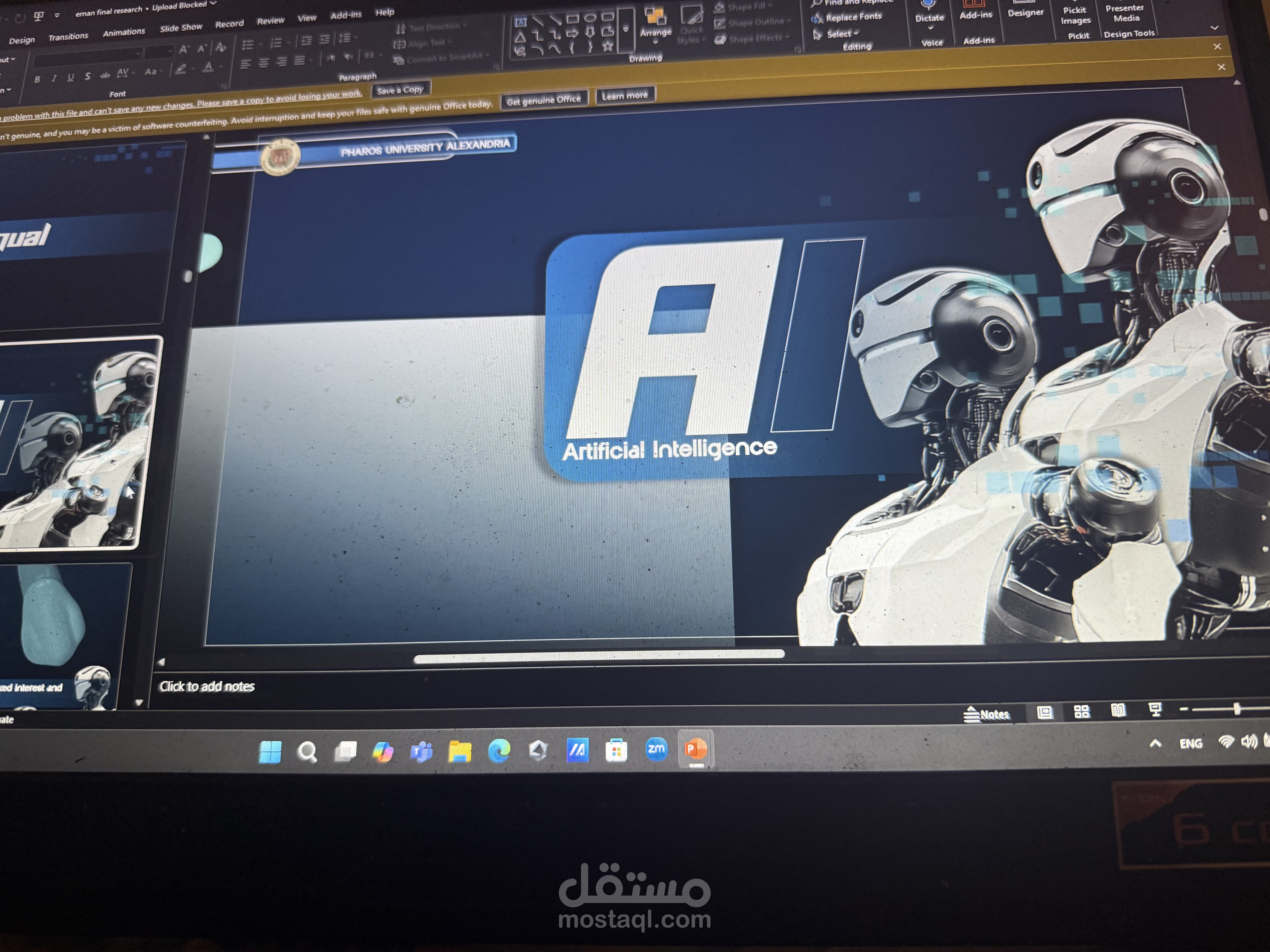Click Decrease List Level icon
The height and width of the screenshot is (952, 1270).
click(x=307, y=41)
